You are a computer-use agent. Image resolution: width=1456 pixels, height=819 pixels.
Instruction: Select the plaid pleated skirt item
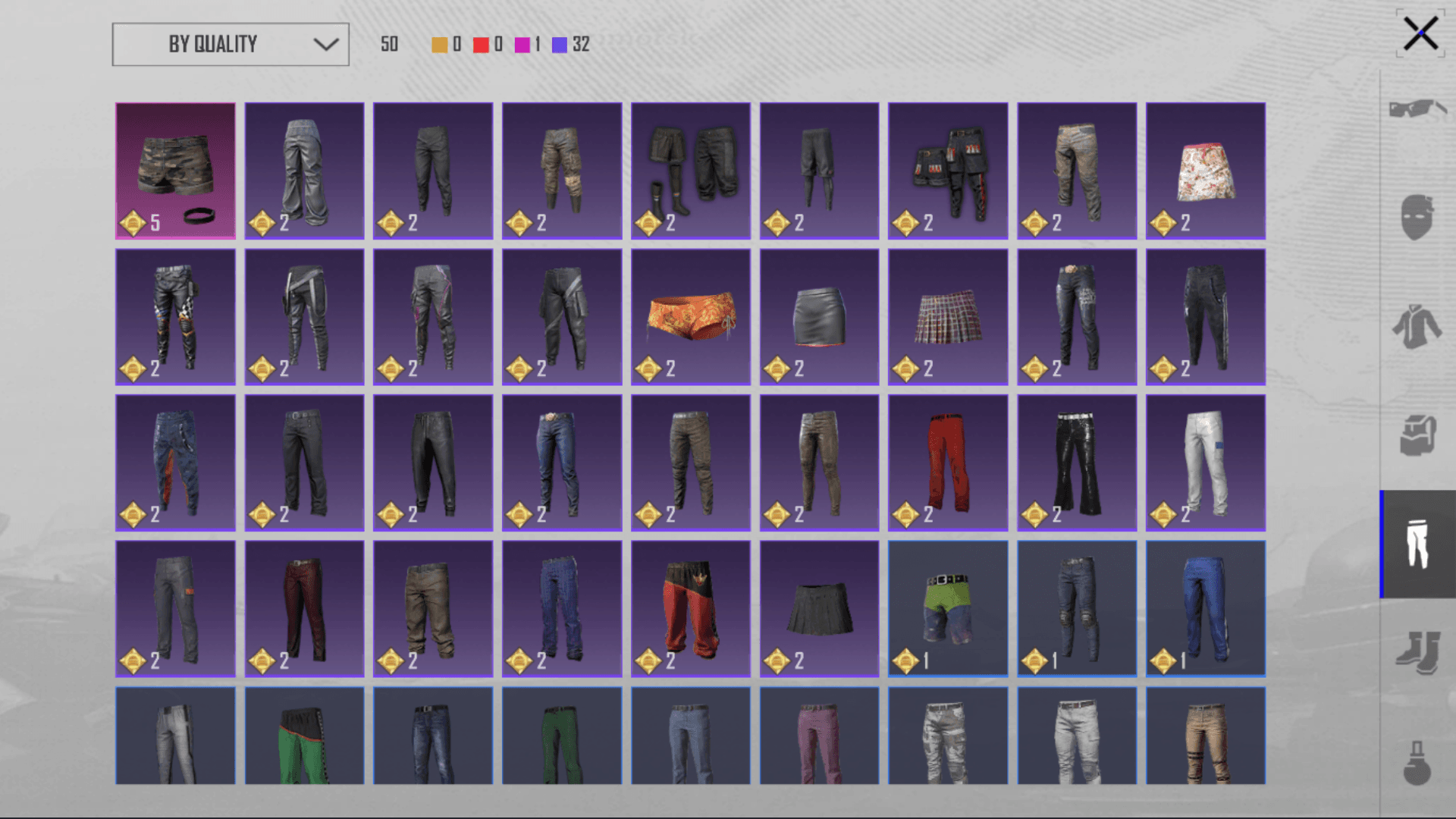pos(948,317)
